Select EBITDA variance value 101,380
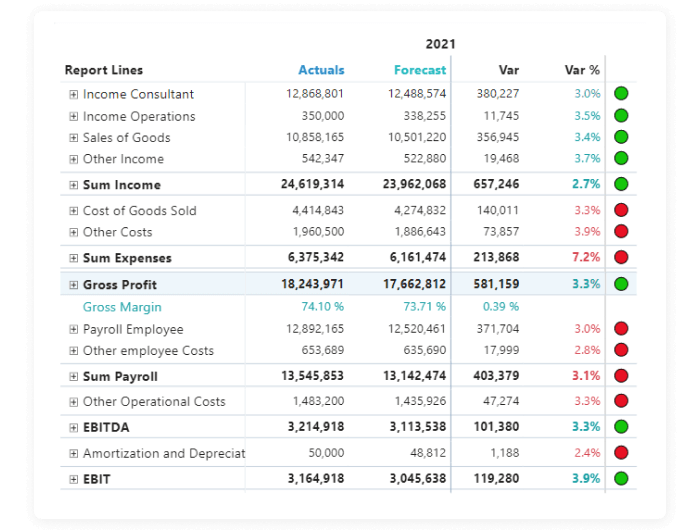The width and height of the screenshot is (699, 531). tap(496, 427)
